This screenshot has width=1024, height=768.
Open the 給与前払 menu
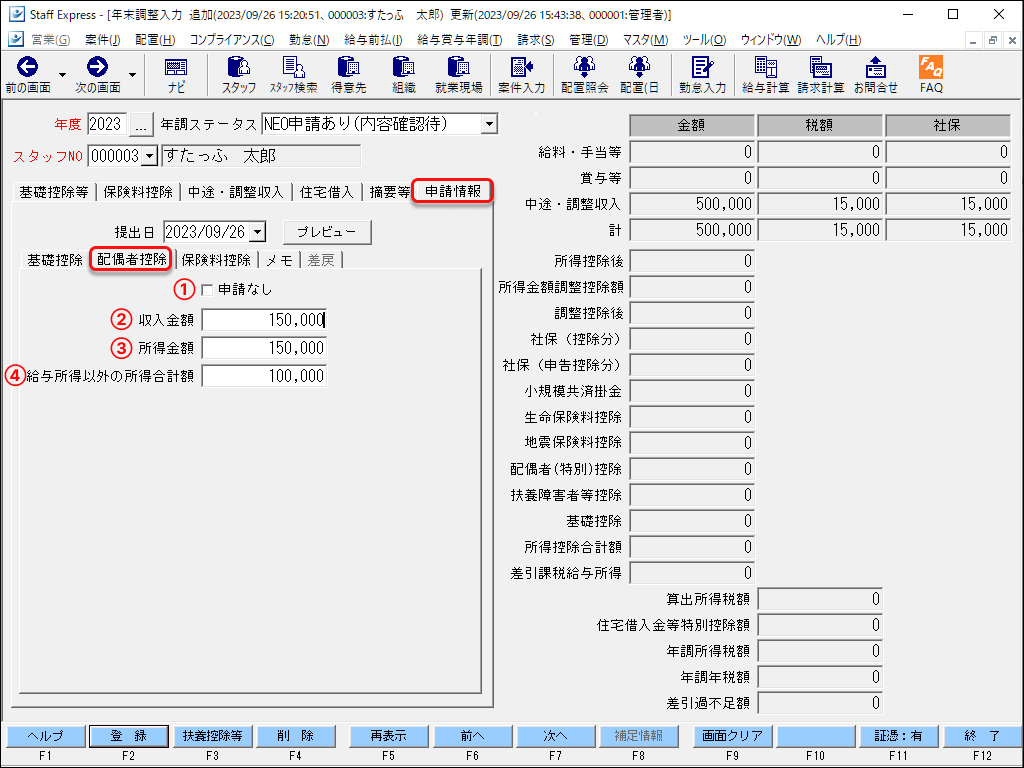point(372,39)
